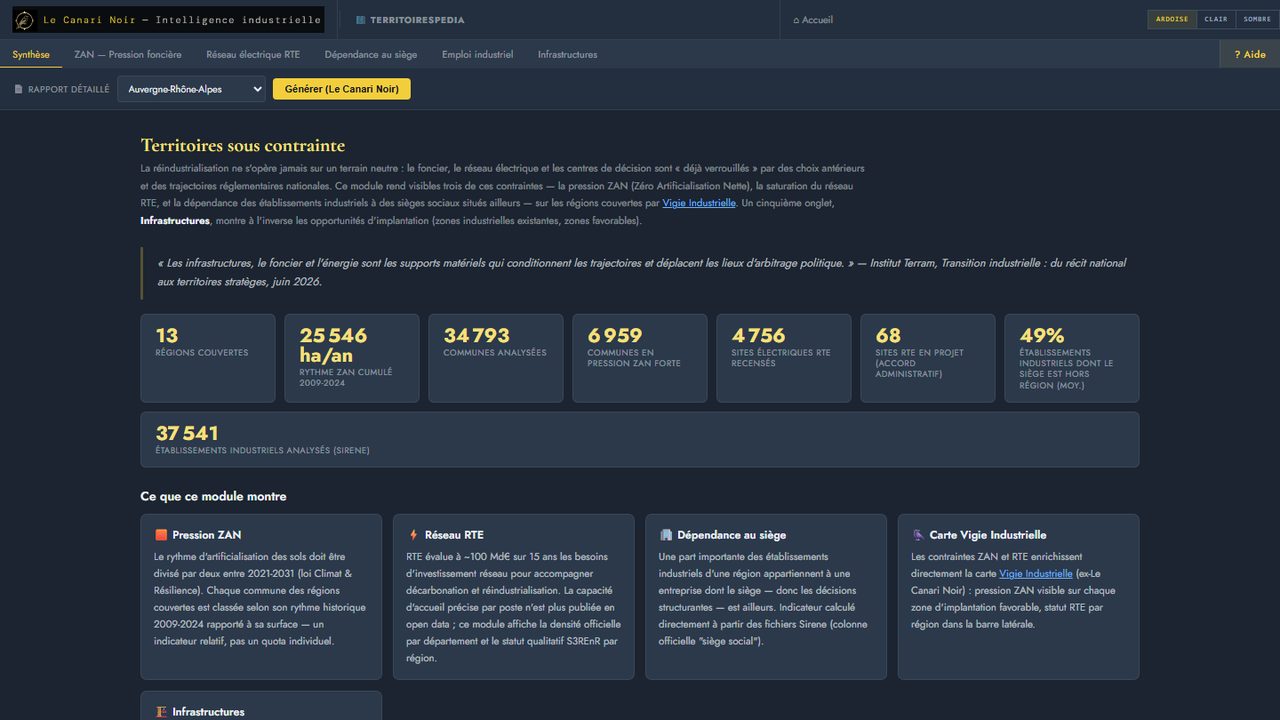
Task: Open the Réseau électrique RTE tab
Action: (x=253, y=54)
